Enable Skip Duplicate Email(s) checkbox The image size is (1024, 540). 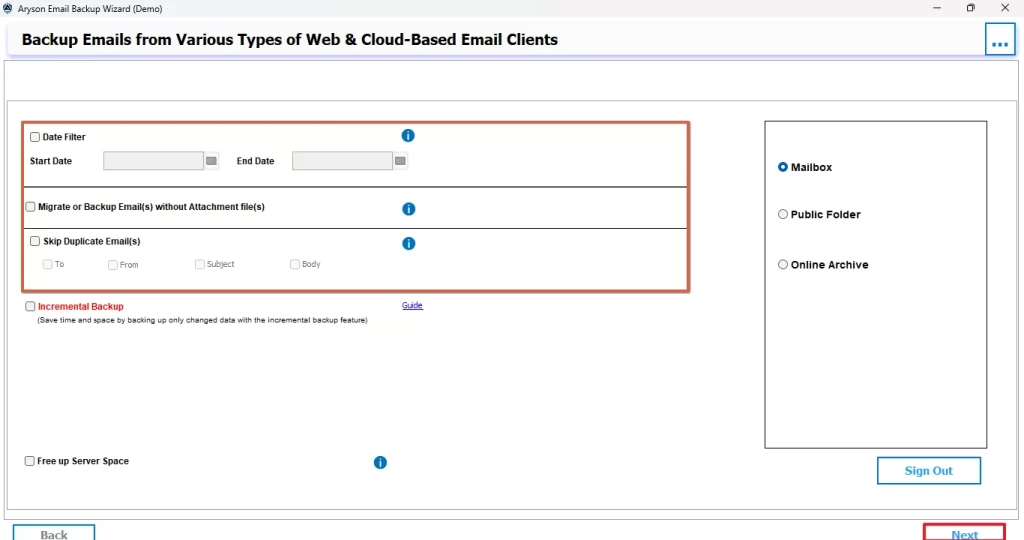(35, 241)
